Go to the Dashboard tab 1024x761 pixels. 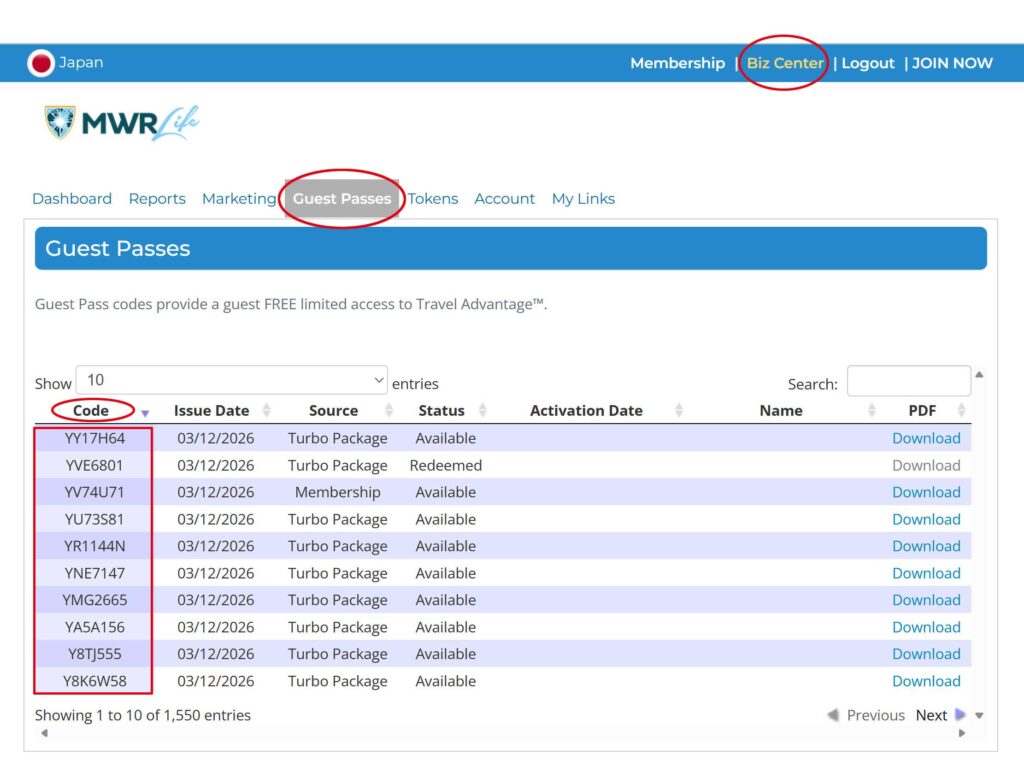72,199
